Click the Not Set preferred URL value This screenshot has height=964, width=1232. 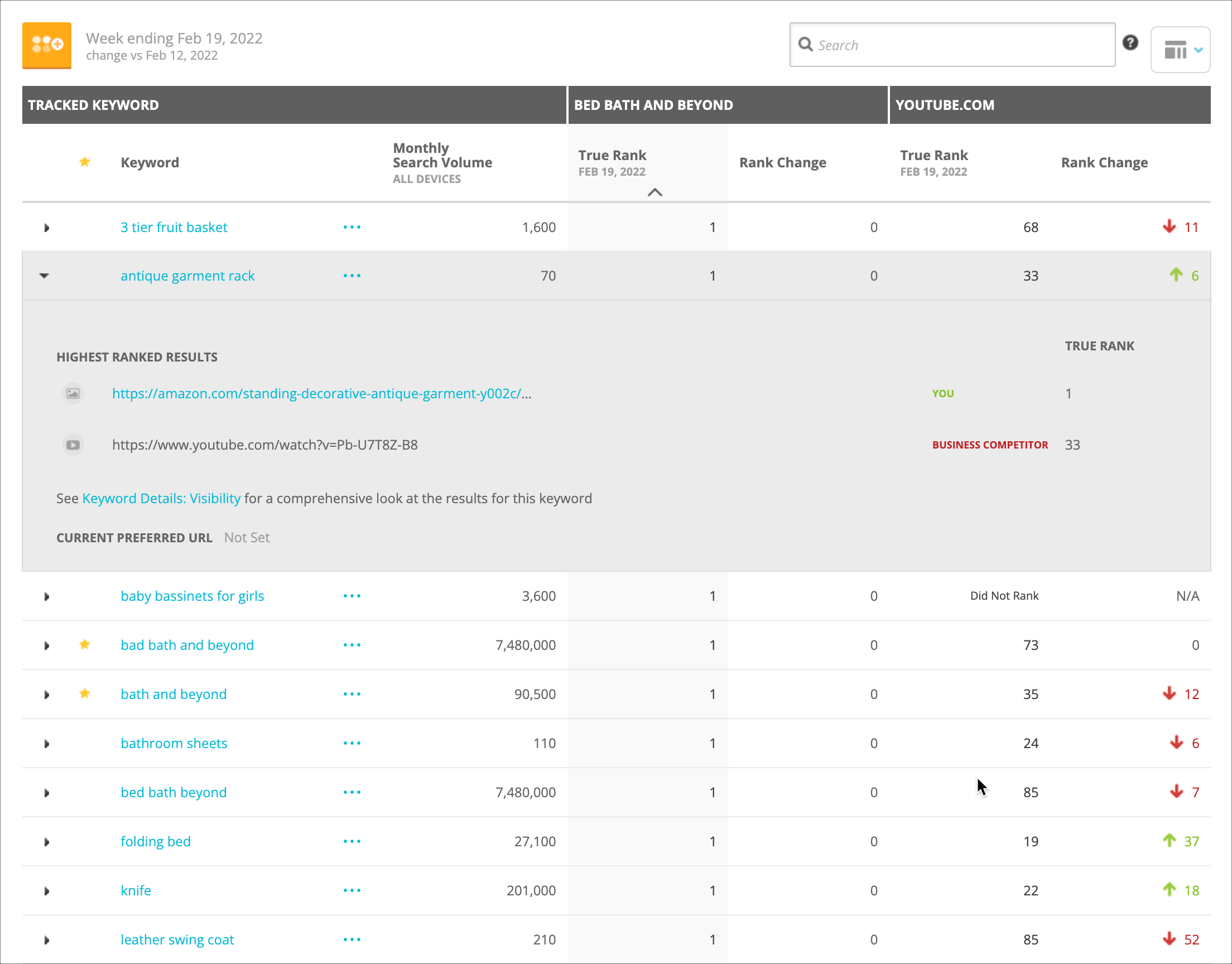point(247,537)
